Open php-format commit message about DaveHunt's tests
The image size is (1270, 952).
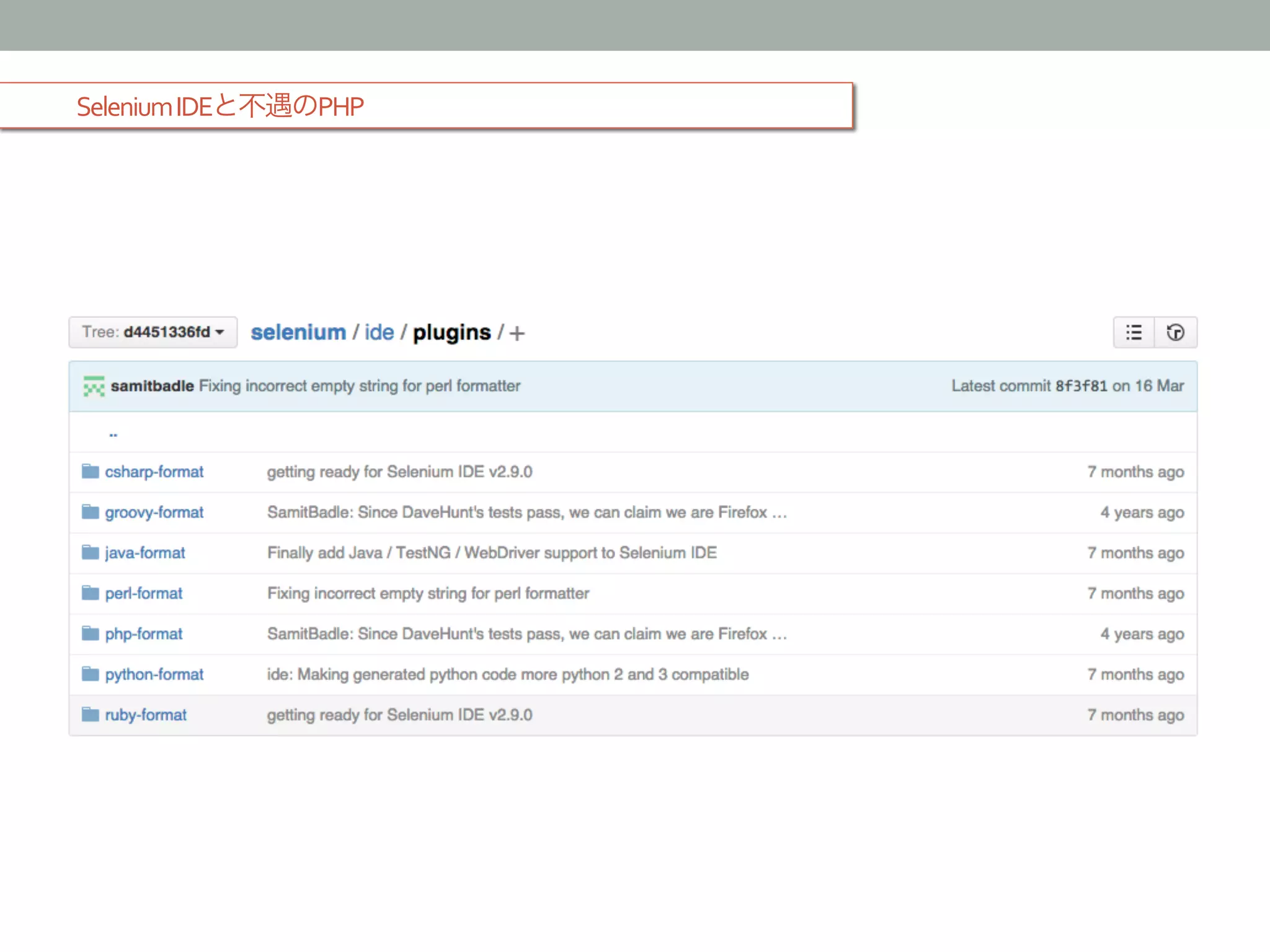527,634
